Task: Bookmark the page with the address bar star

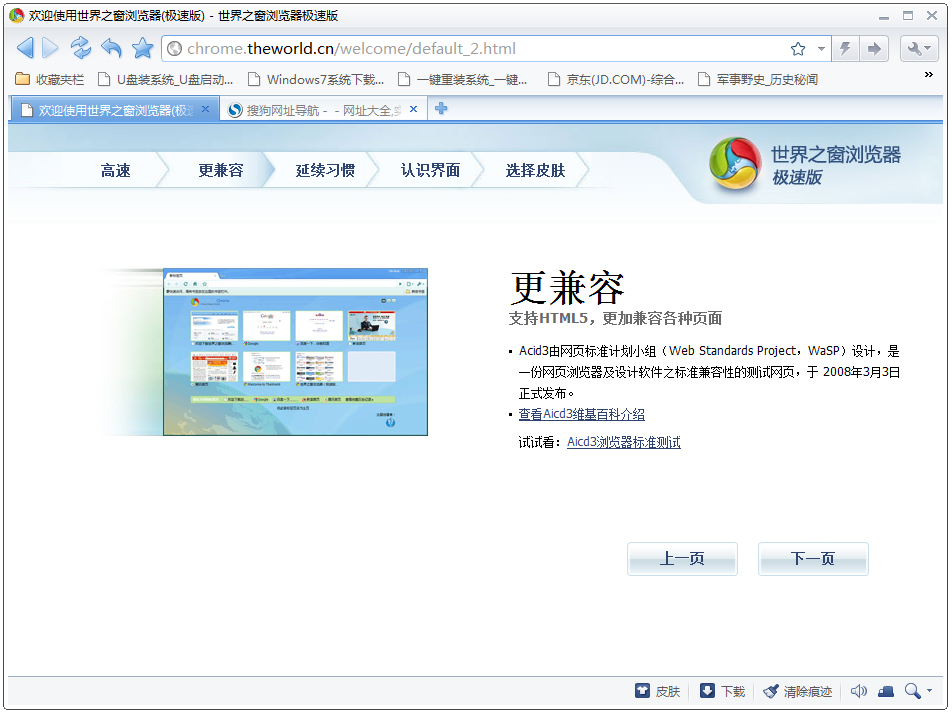Action: [x=798, y=49]
